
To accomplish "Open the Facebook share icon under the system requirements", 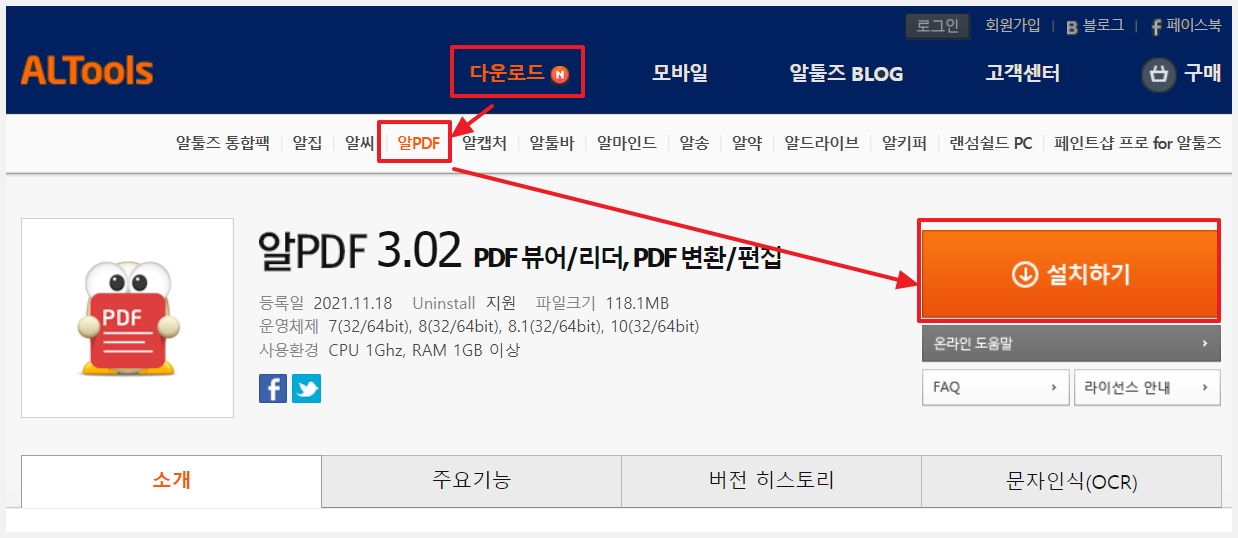I will point(273,388).
